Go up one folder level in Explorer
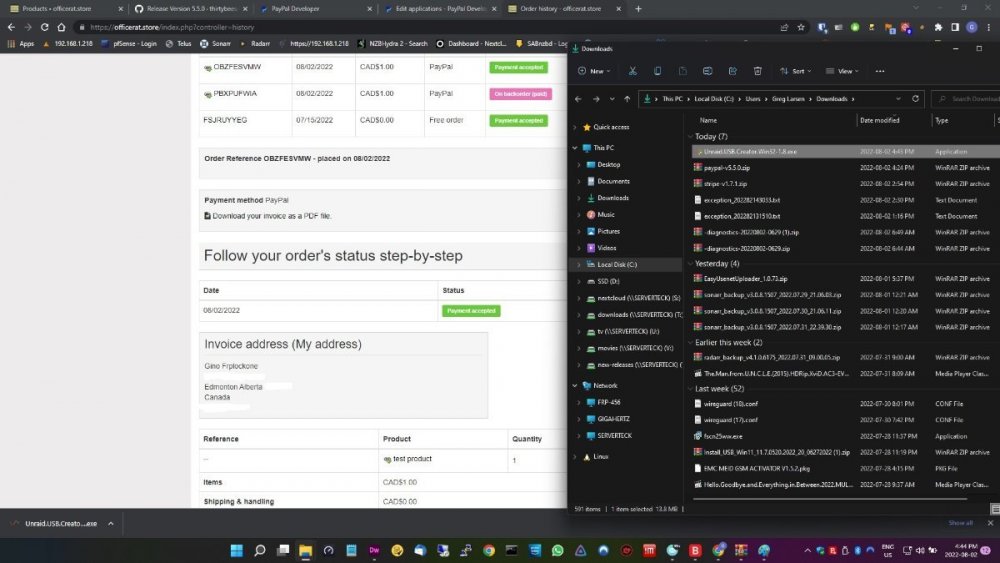The image size is (1000, 563). [x=627, y=99]
